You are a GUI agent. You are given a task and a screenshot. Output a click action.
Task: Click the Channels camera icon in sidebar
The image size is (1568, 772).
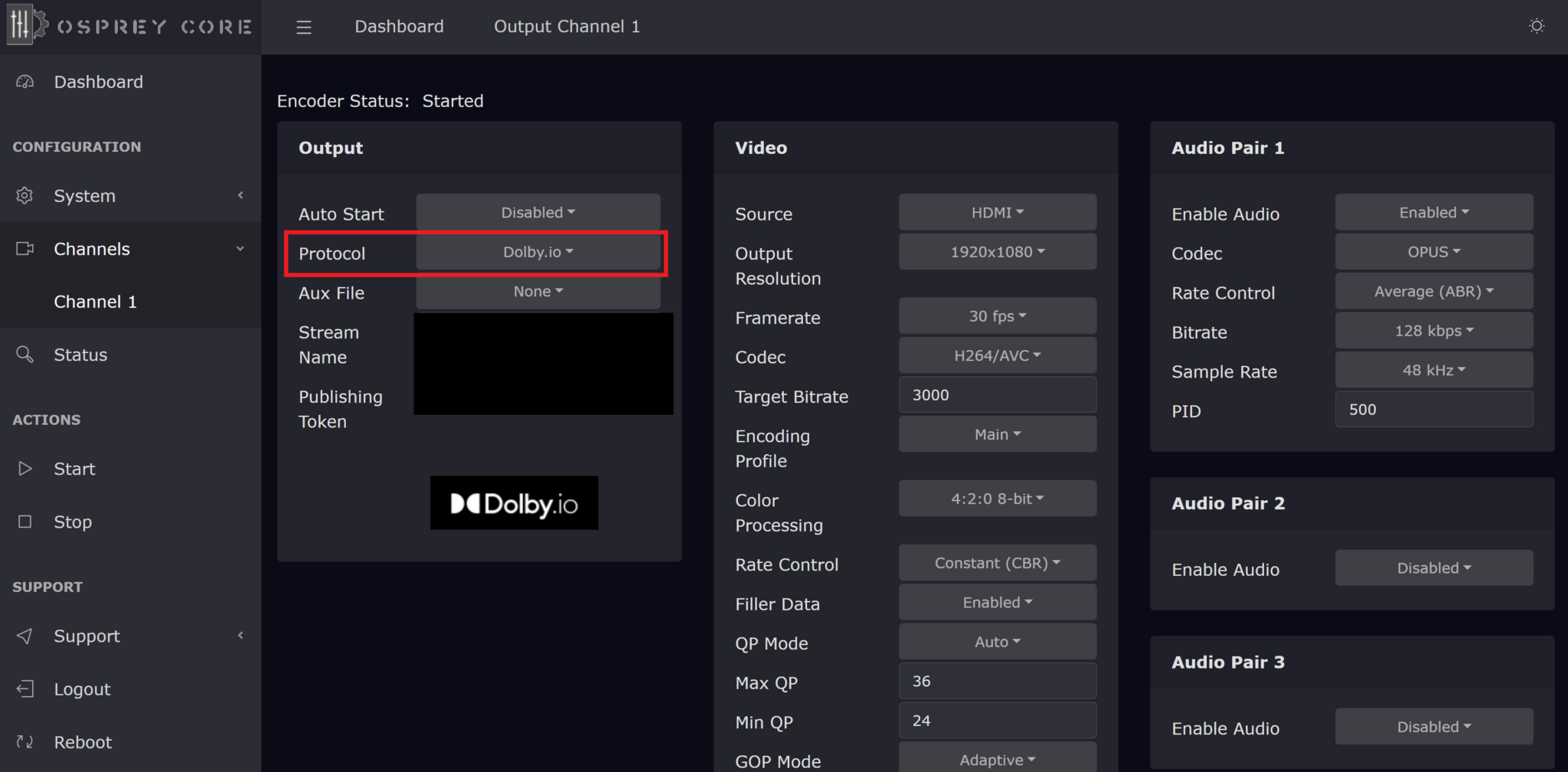coord(24,248)
